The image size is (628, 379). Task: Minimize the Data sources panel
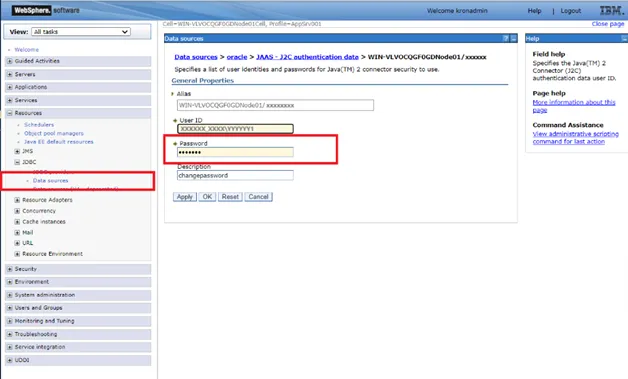(513, 38)
